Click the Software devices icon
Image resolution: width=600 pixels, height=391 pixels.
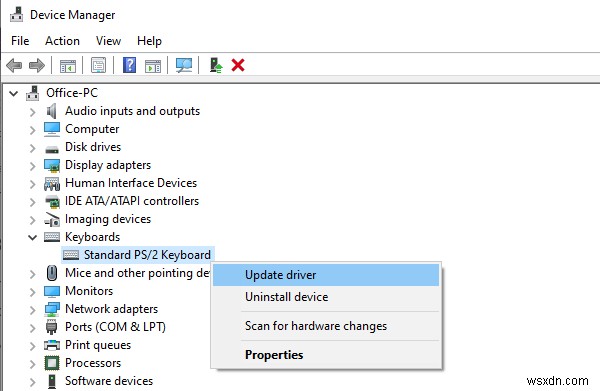pyautogui.click(x=52, y=381)
